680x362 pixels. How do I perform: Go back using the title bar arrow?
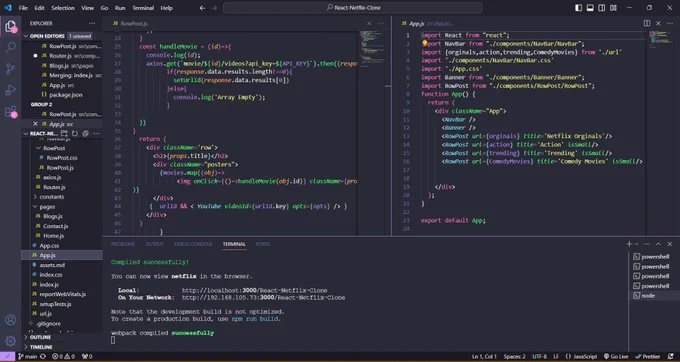tap(203, 8)
